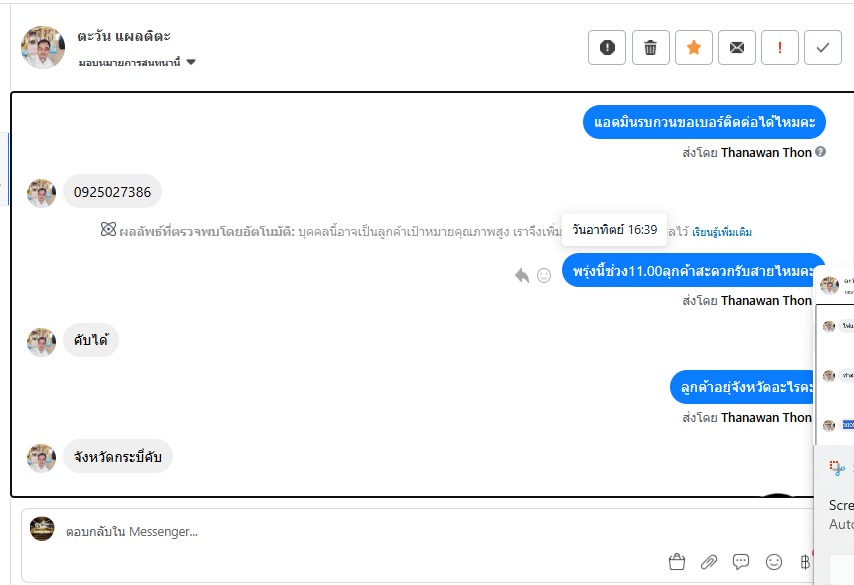The width and height of the screenshot is (854, 585).
Task: Mark conversation as spam with octagon icon
Action: 607,47
